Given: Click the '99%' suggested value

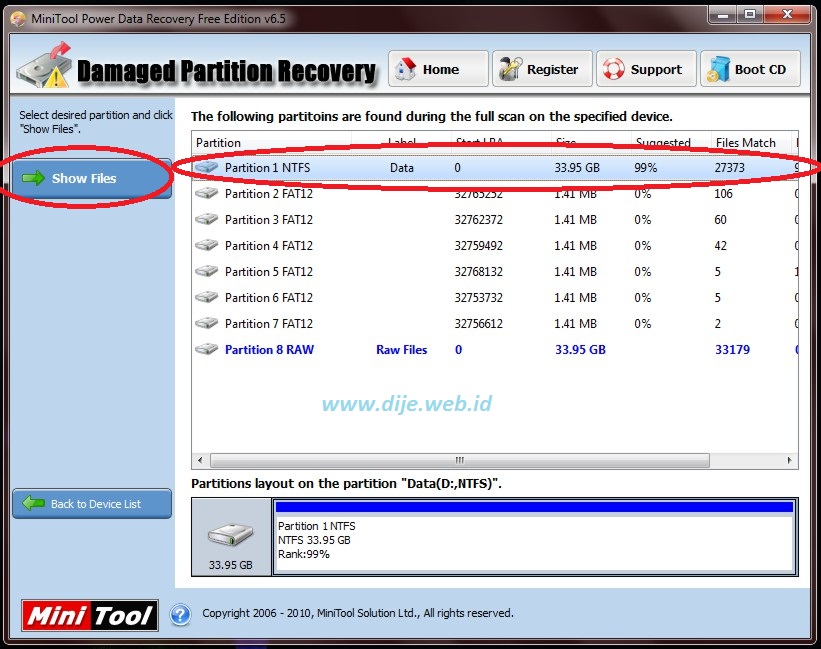Looking at the screenshot, I should point(645,167).
